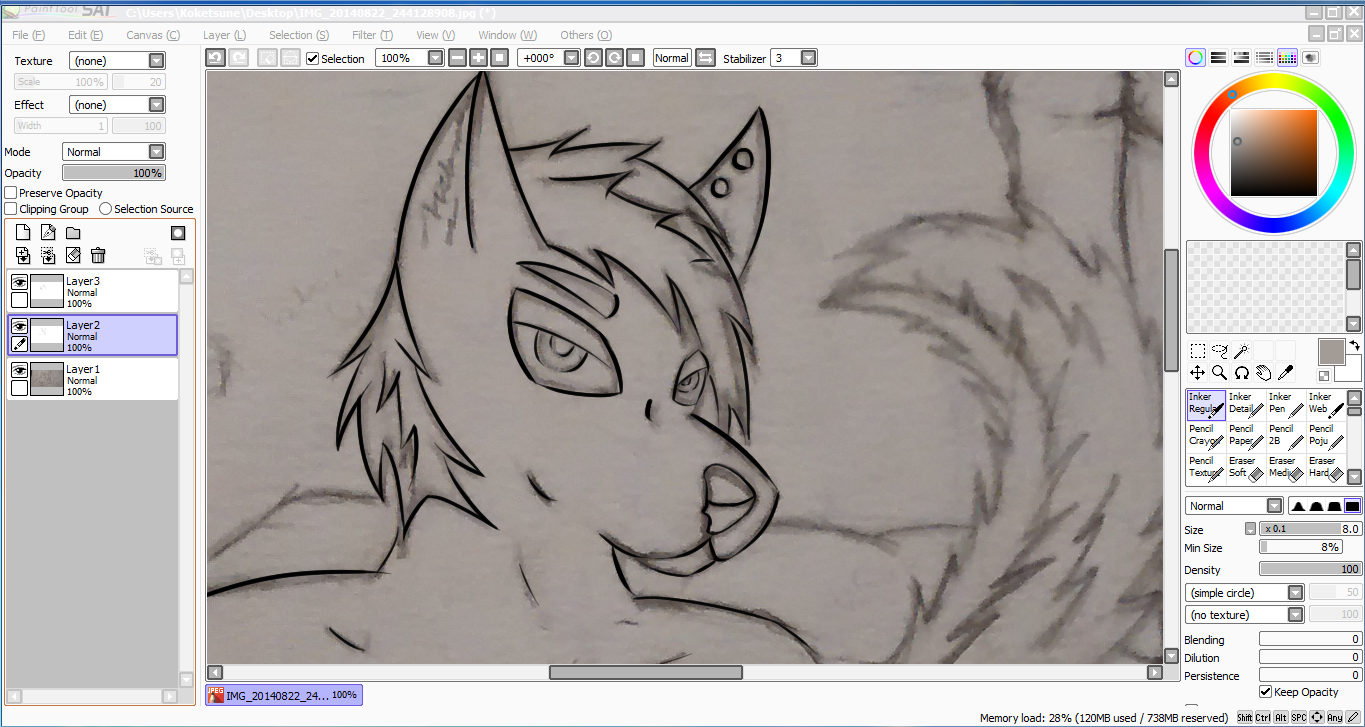
Task: Select the Selection Source radio button
Action: coord(105,209)
